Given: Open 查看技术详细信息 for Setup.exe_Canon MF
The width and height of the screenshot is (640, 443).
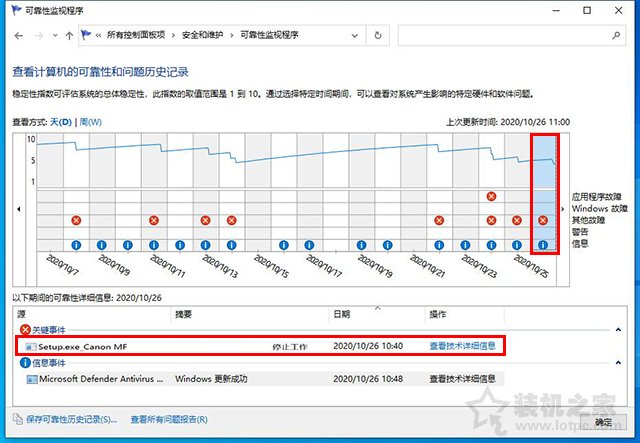Looking at the screenshot, I should 462,346.
